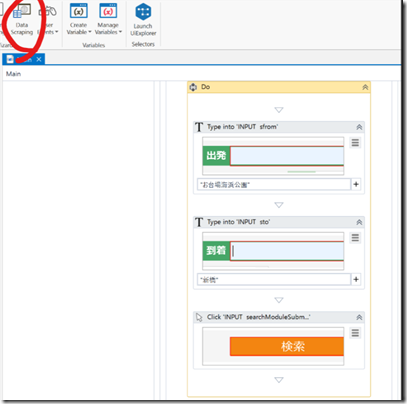
Task: Click plus button beside お台場海浜公園 text field
Action: click(x=356, y=184)
